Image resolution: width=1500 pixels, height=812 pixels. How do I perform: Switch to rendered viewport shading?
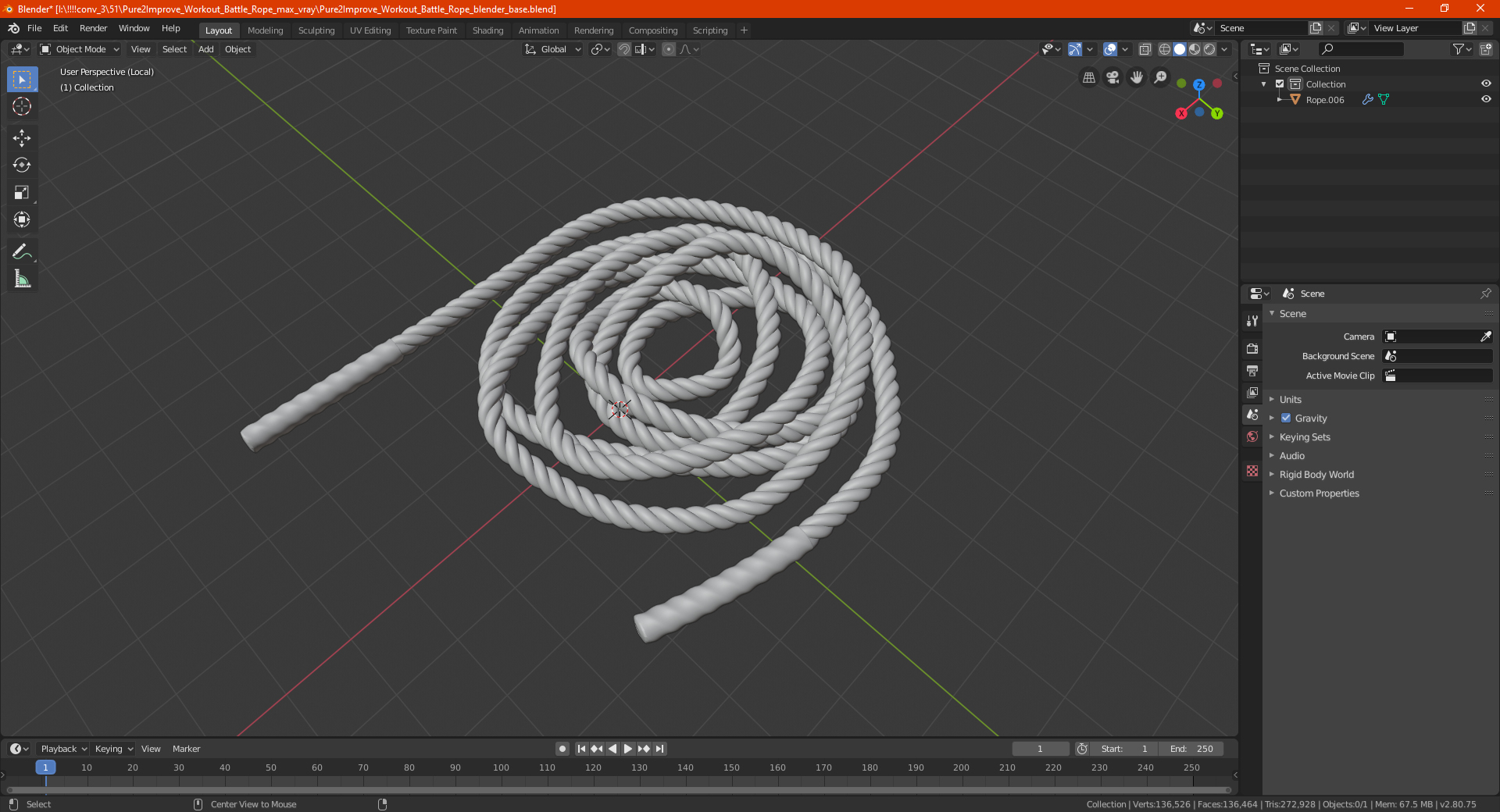[1209, 49]
